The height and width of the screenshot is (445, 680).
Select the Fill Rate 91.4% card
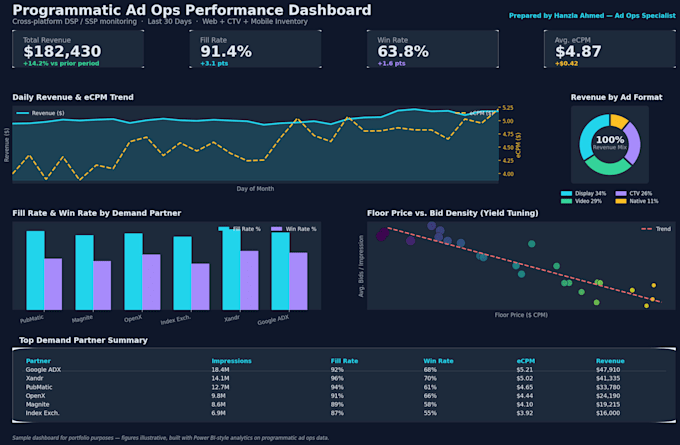coord(255,49)
